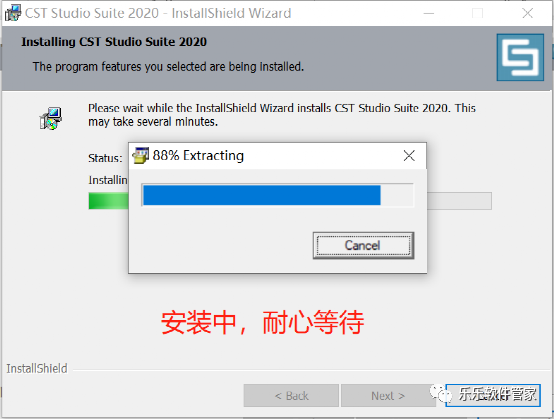The height and width of the screenshot is (419, 554).
Task: Close the 88% Extracting dialog
Action: pos(409,155)
